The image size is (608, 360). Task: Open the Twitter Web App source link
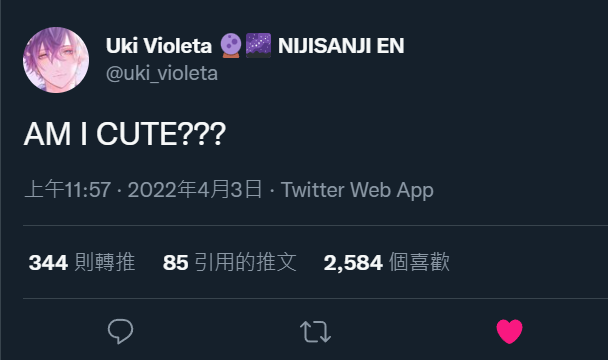pyautogui.click(x=357, y=190)
